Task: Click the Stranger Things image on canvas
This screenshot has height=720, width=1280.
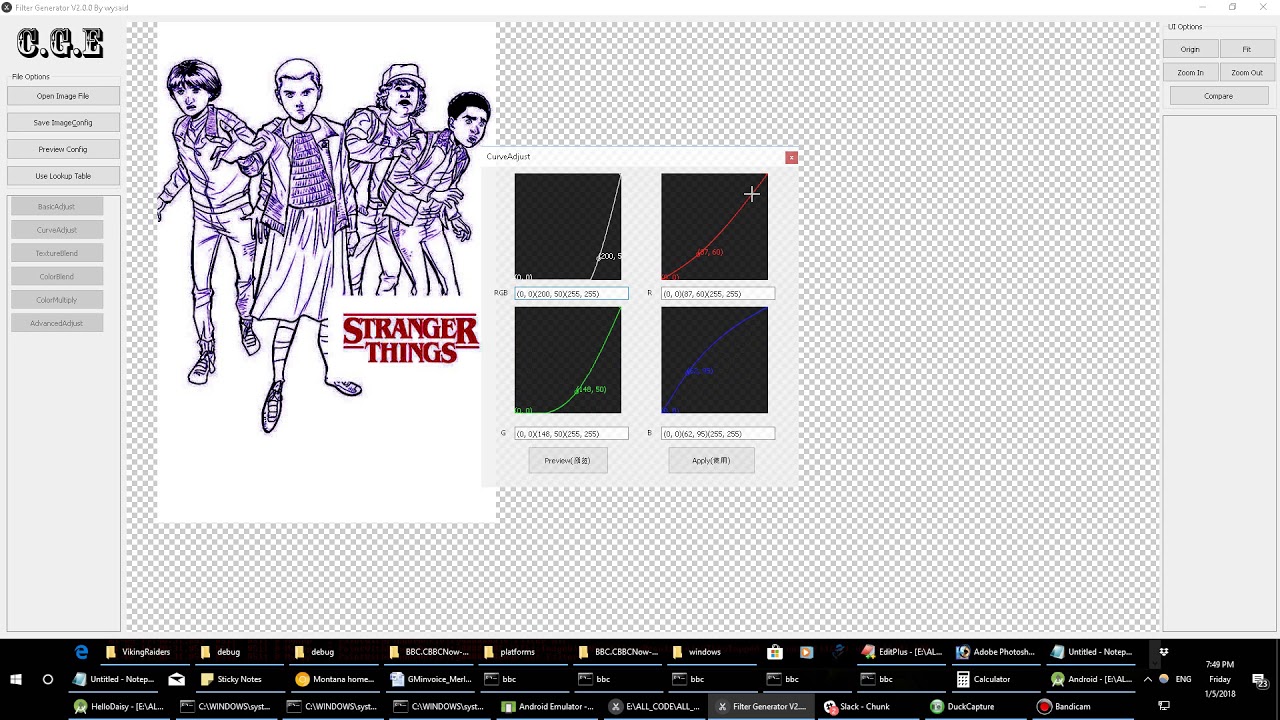Action: point(326,272)
